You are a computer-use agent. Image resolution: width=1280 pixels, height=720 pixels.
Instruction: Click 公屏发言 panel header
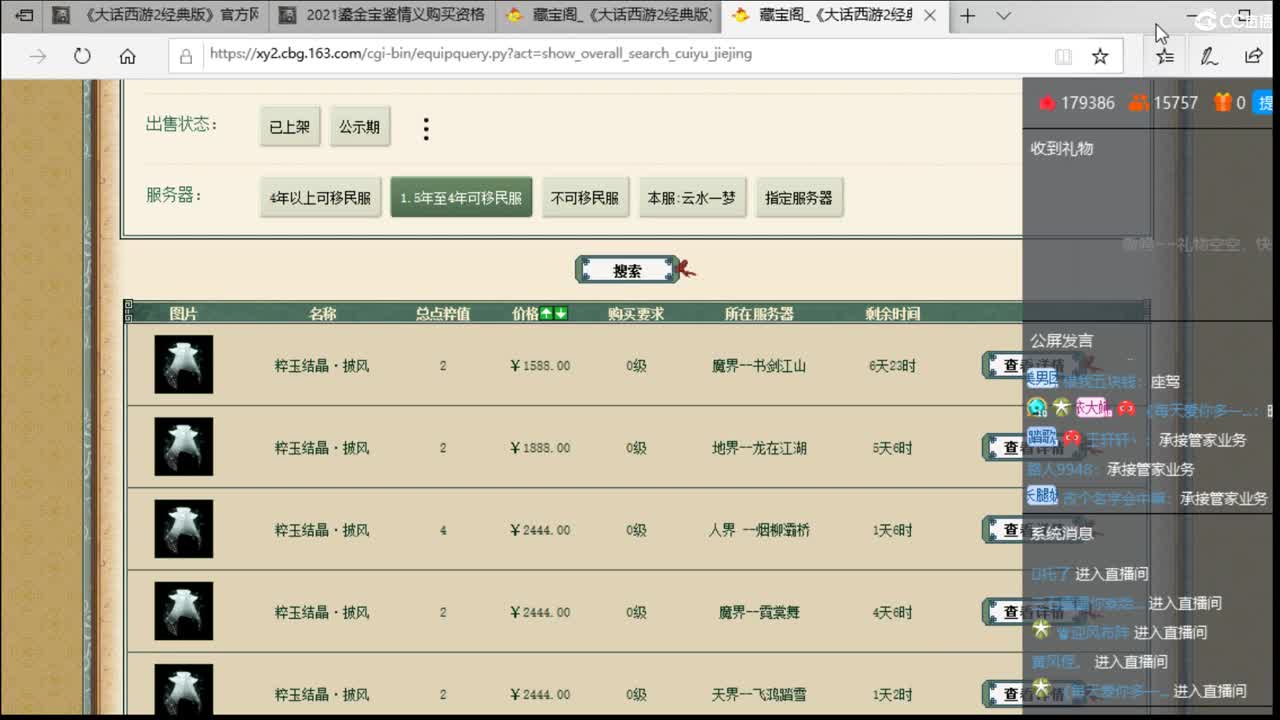(x=1062, y=341)
